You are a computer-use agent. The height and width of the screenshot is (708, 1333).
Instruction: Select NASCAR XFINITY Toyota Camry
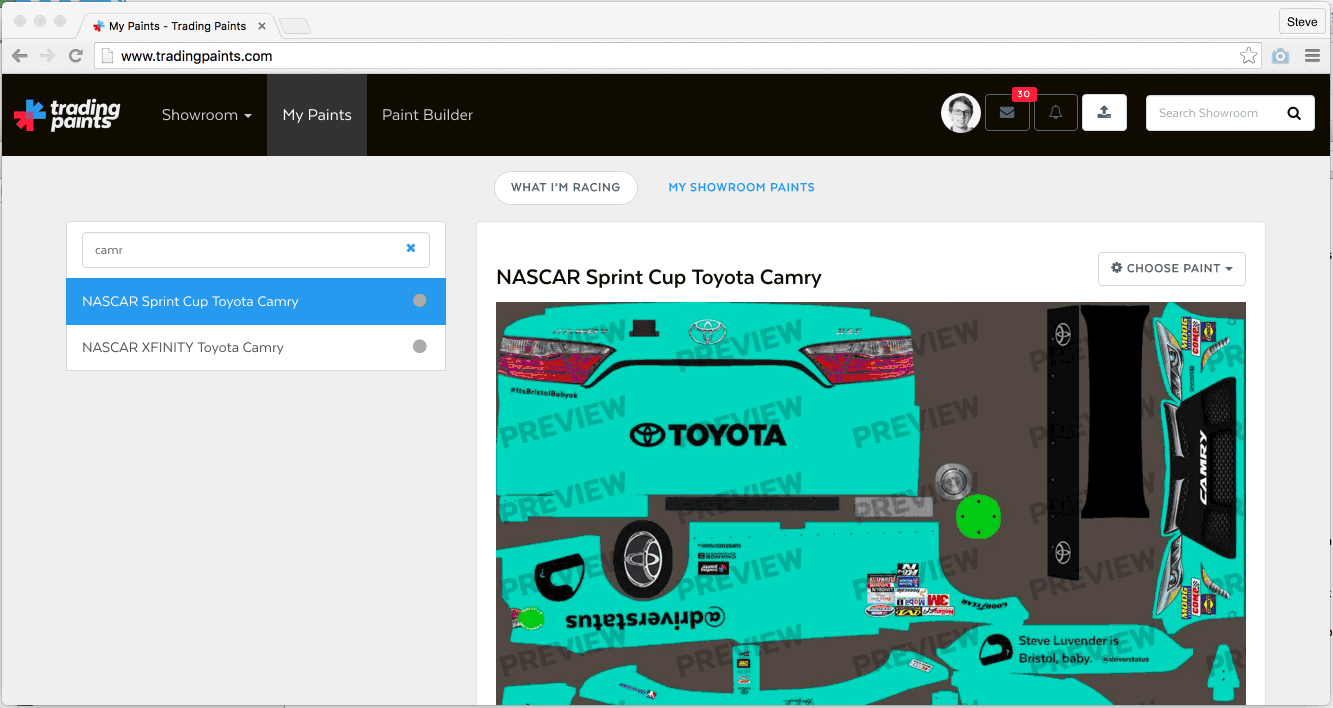(256, 347)
